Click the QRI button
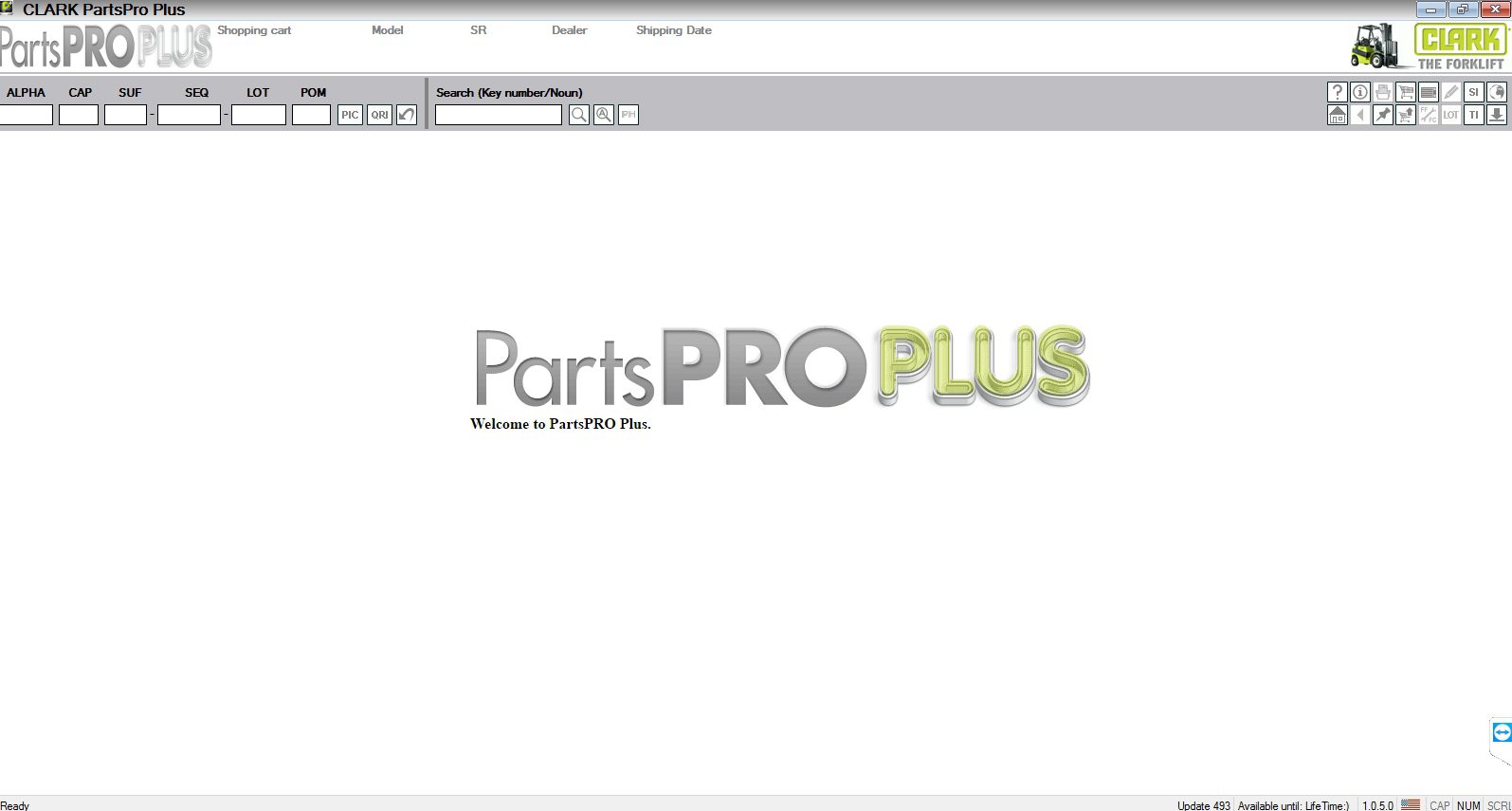Image resolution: width=1512 pixels, height=811 pixels. 379,115
